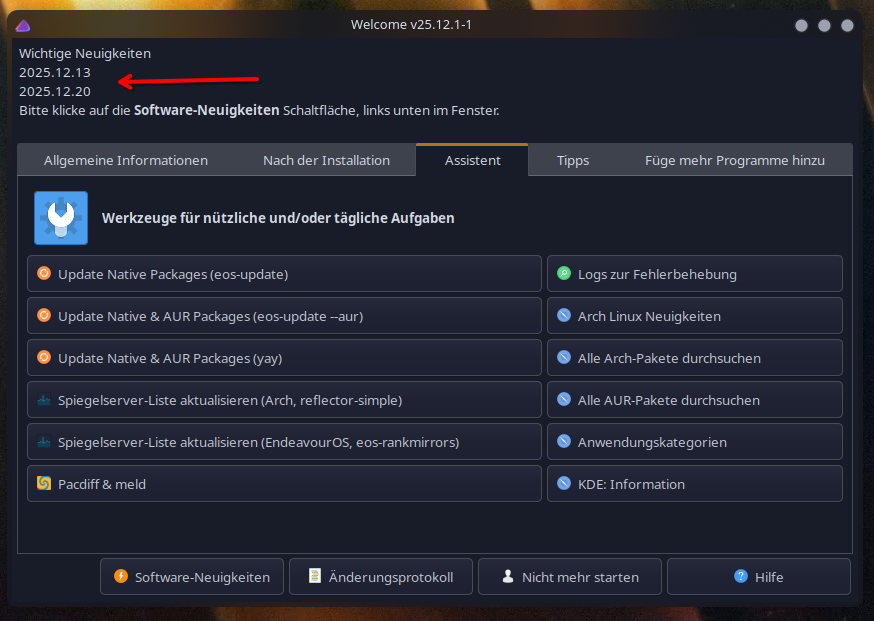Launch EndeavourOS eos-rankmirrors mirror update
The width and height of the screenshot is (874, 621).
284,442
